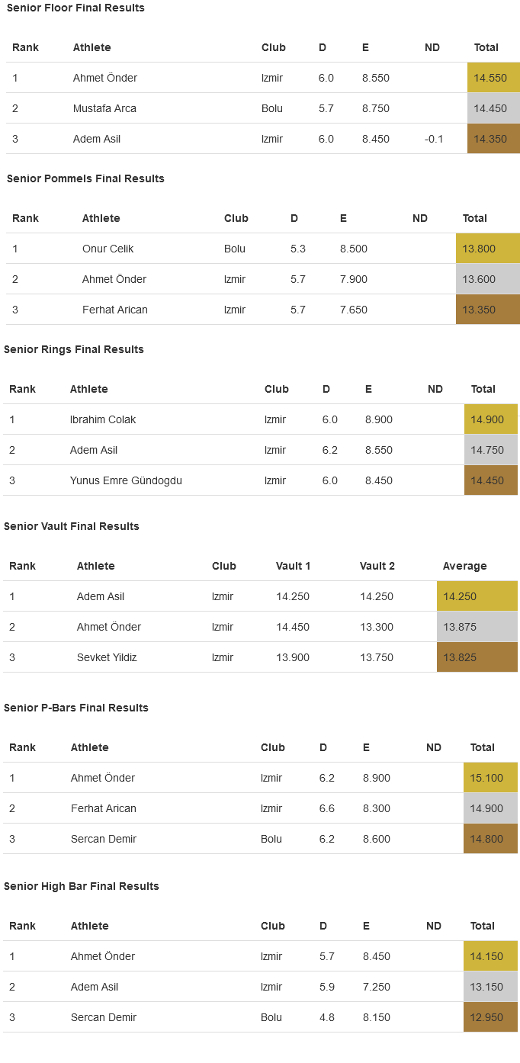Select Ferhat Arican in Pommels results

[115, 310]
